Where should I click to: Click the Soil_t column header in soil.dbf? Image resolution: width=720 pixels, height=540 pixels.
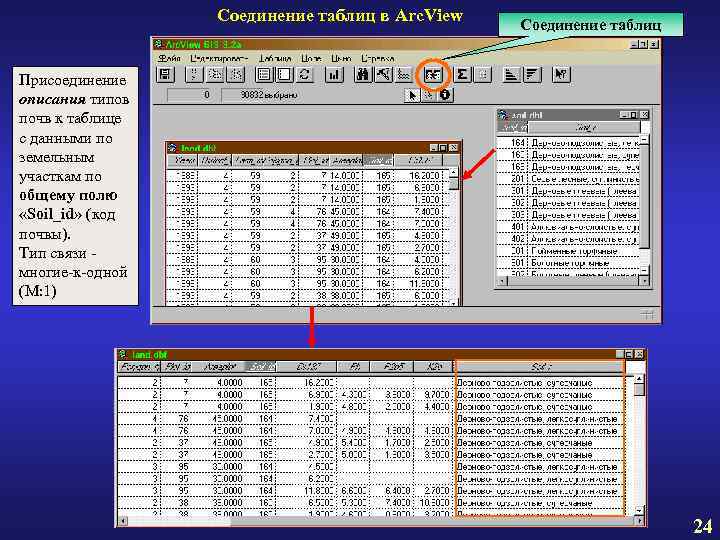[x=584, y=127]
